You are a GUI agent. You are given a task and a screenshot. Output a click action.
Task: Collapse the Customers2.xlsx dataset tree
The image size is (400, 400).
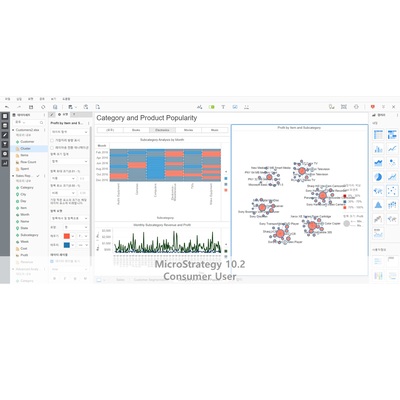[13, 130]
